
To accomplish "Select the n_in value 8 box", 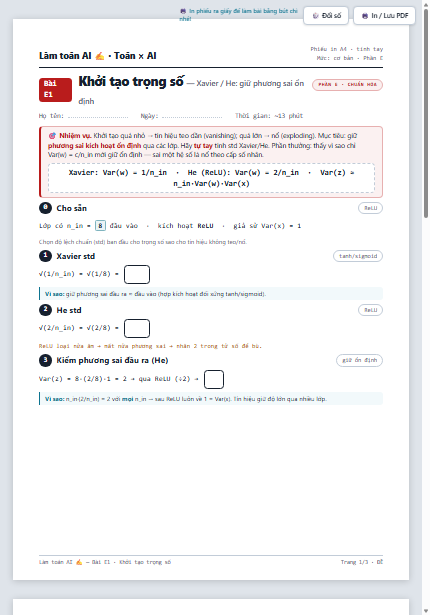I will 100,226.
